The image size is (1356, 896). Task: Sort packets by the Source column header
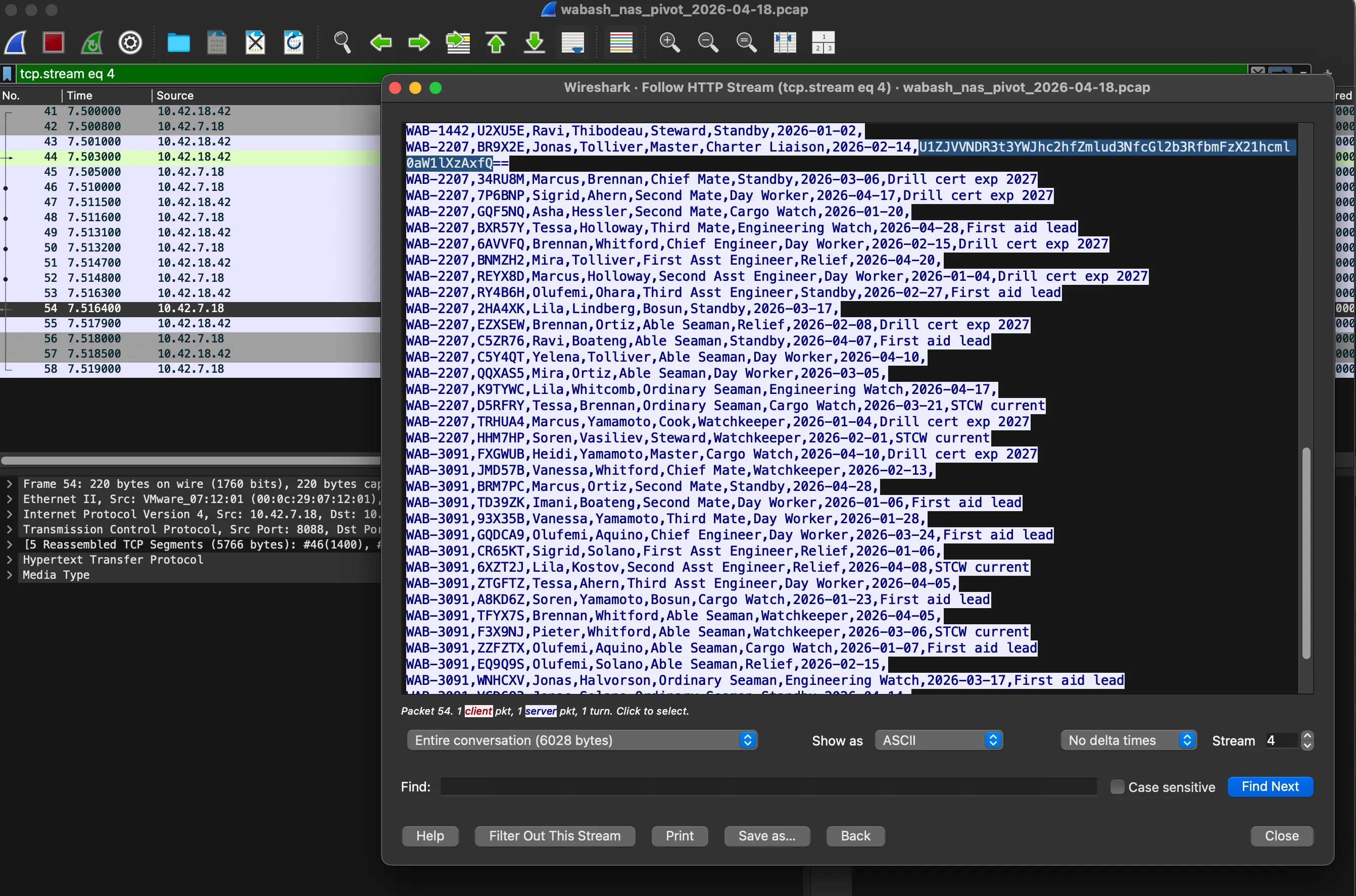[x=266, y=95]
